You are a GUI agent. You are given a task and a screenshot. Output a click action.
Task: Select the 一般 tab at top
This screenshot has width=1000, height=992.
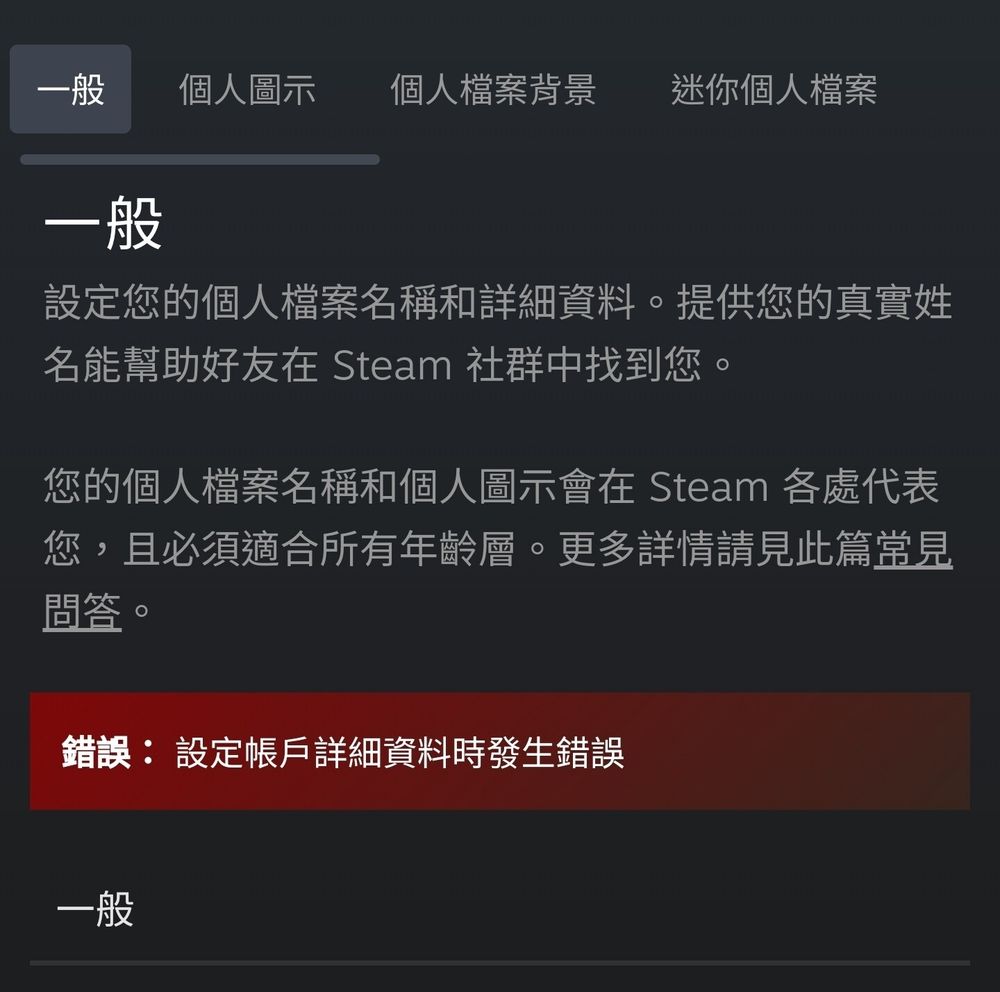pyautogui.click(x=70, y=89)
